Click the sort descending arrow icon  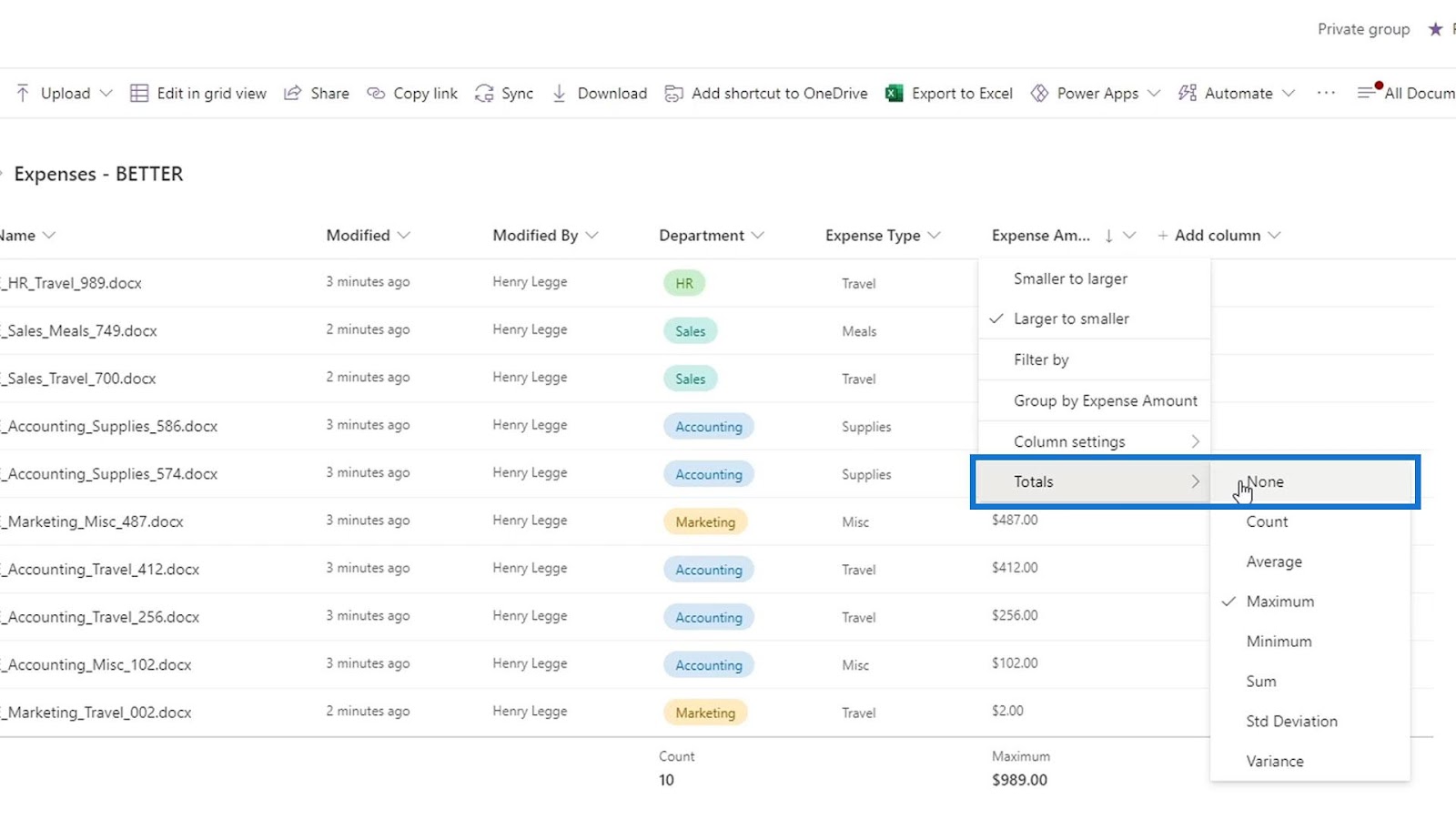(x=1108, y=236)
